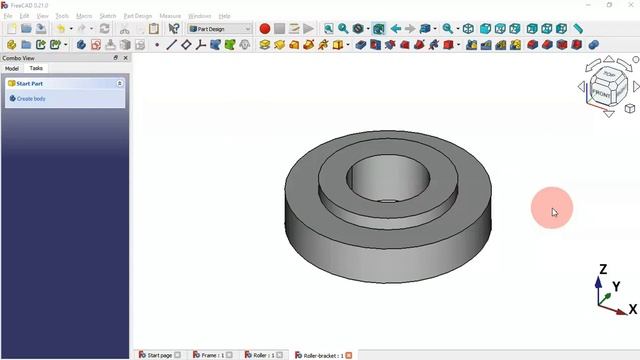This screenshot has height=360, width=640.
Task: Open the Measure menu
Action: (170, 16)
